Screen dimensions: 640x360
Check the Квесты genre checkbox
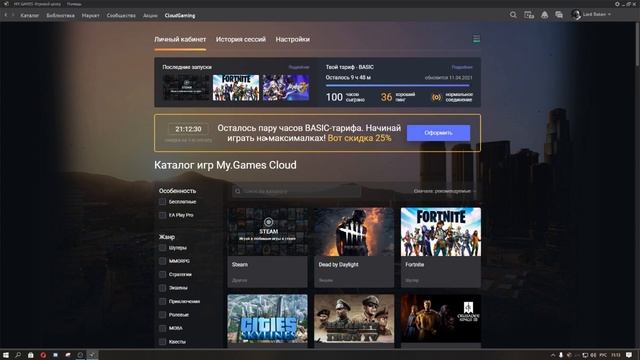click(162, 342)
